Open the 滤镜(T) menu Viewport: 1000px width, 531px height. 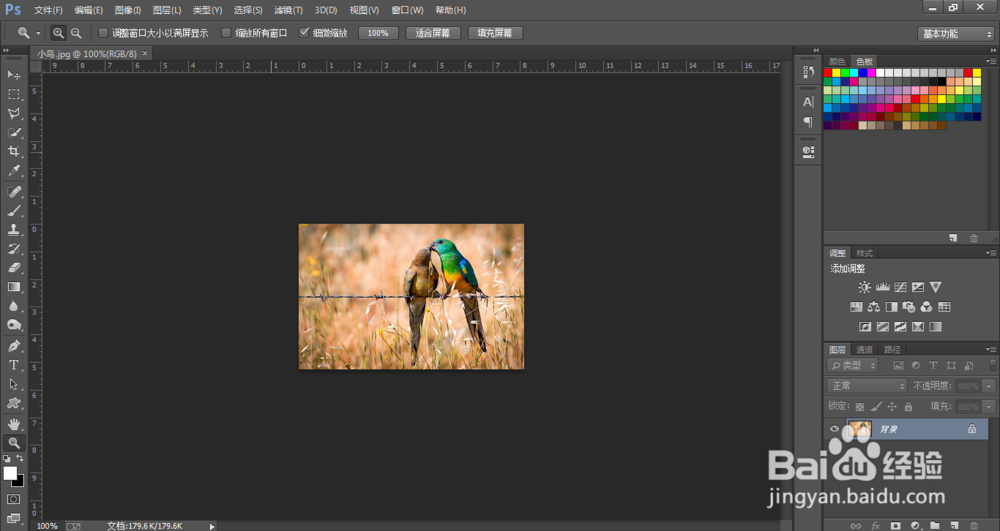click(288, 10)
